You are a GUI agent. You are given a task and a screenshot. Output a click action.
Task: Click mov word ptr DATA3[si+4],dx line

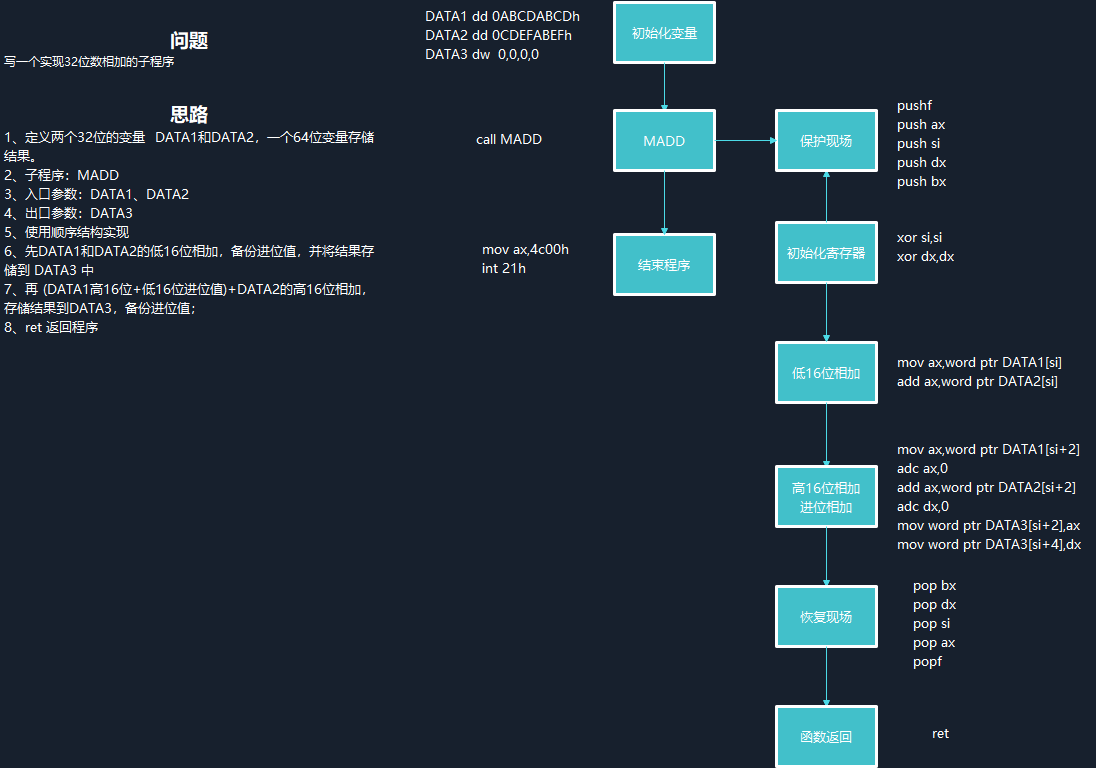pos(989,544)
